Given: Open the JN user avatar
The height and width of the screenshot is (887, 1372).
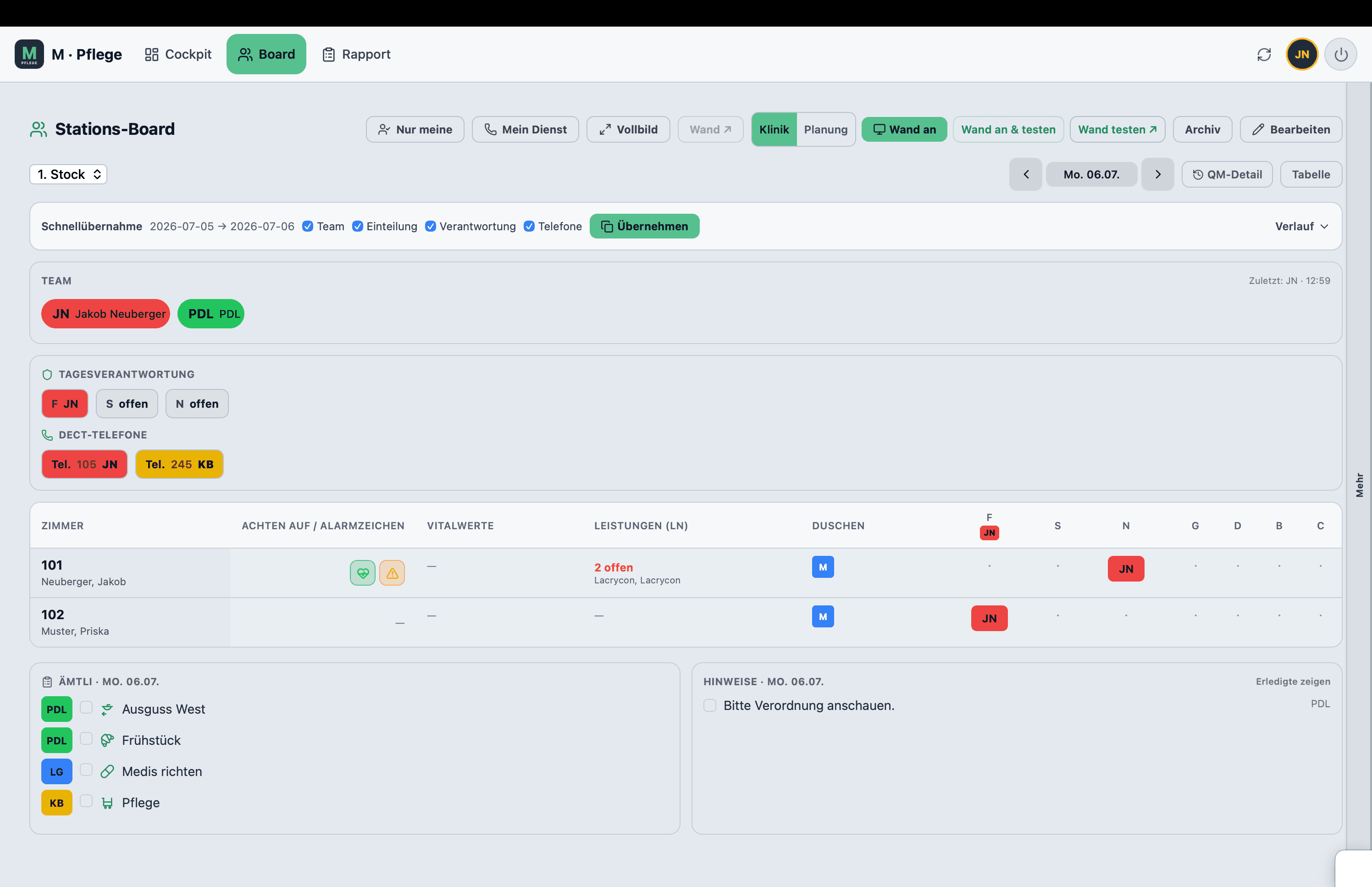Looking at the screenshot, I should tap(1302, 54).
